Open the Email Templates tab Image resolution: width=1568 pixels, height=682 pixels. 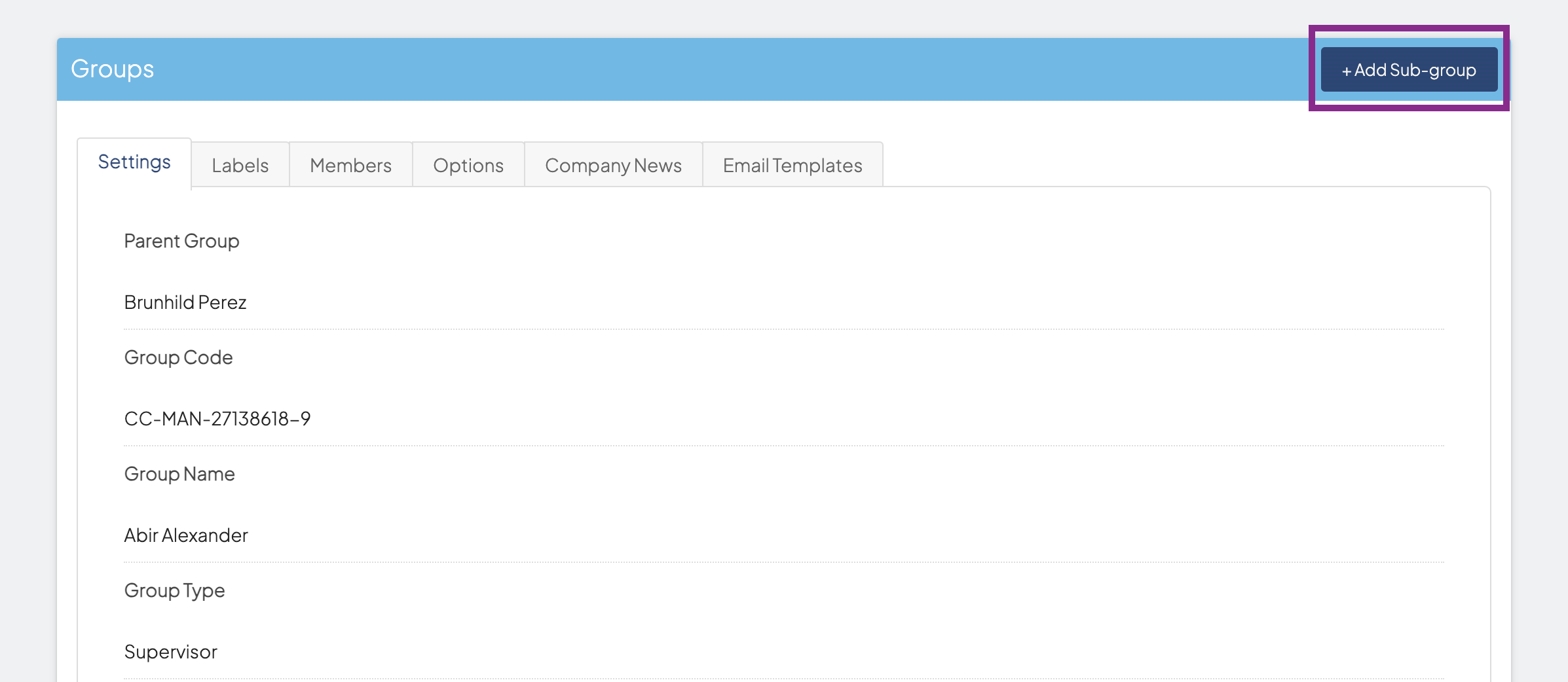pos(793,165)
